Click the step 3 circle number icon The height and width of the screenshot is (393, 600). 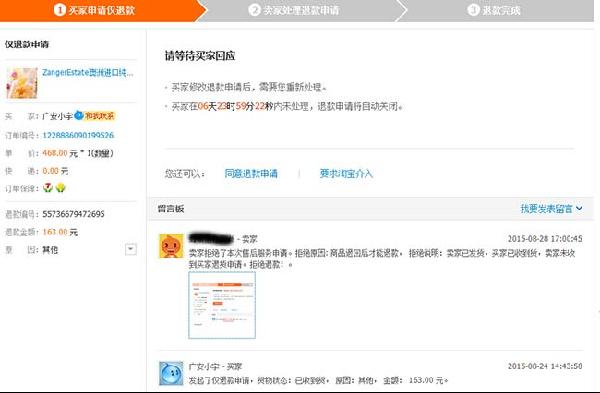473,10
